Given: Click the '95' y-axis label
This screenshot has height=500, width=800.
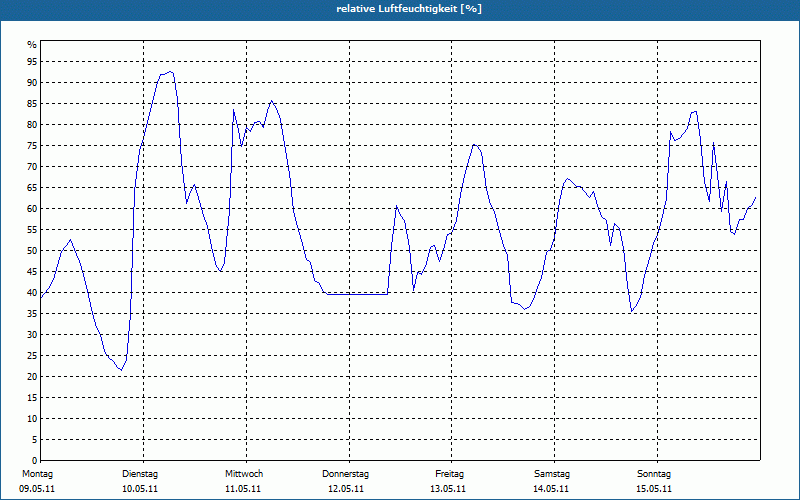Looking at the screenshot, I should coord(32,62).
